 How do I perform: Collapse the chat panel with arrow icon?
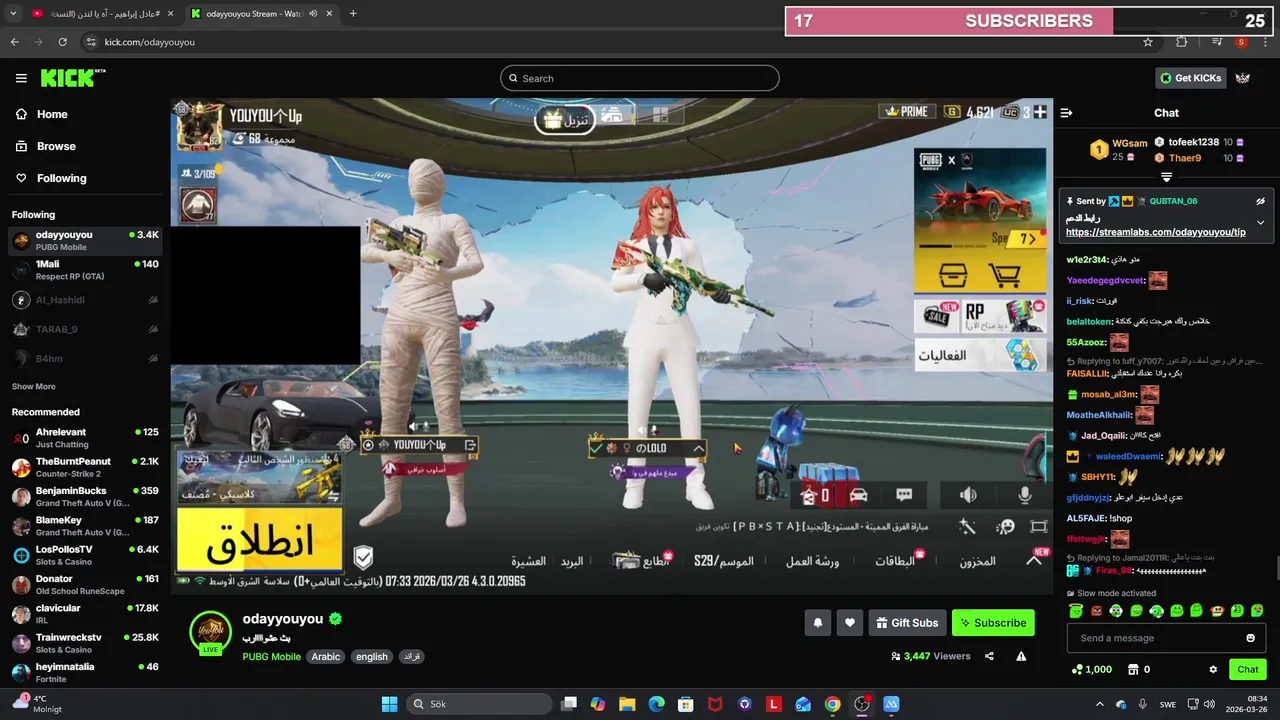(1066, 113)
